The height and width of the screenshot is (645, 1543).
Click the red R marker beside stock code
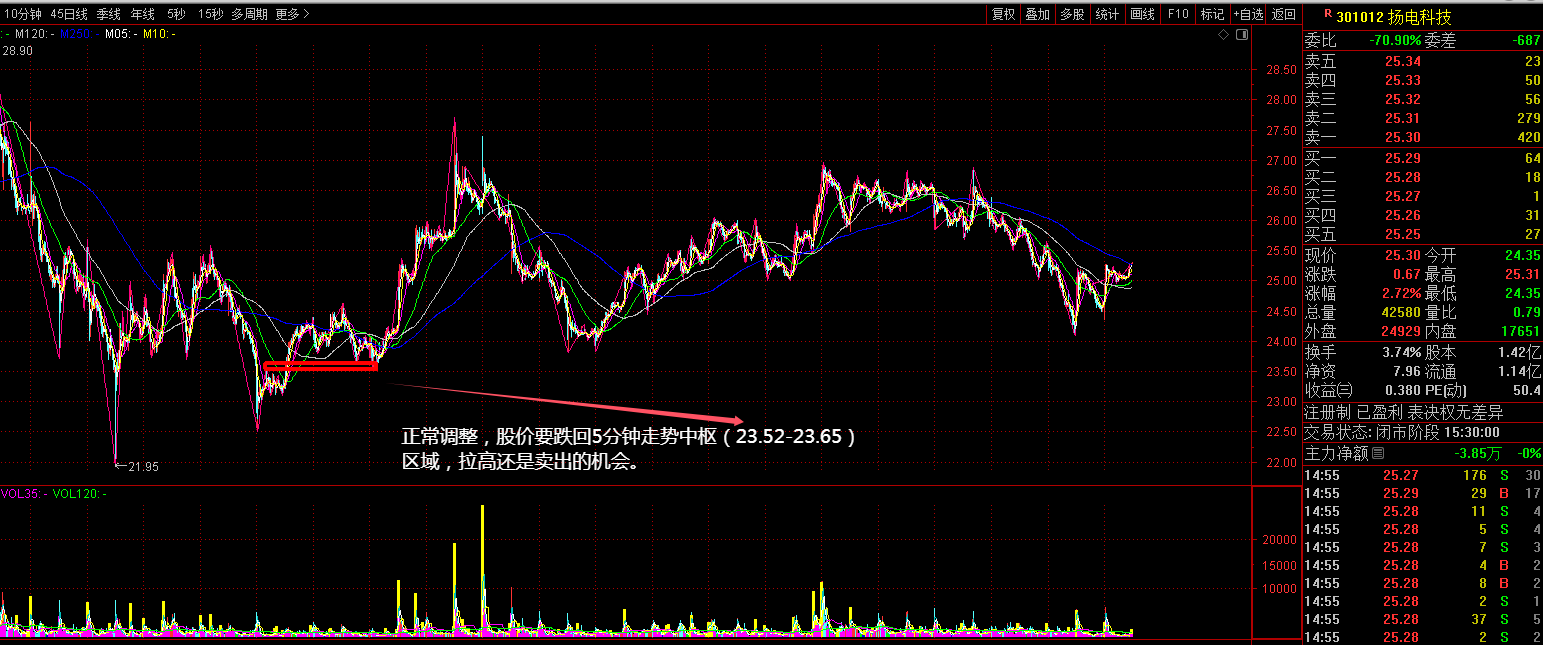(x=1328, y=15)
